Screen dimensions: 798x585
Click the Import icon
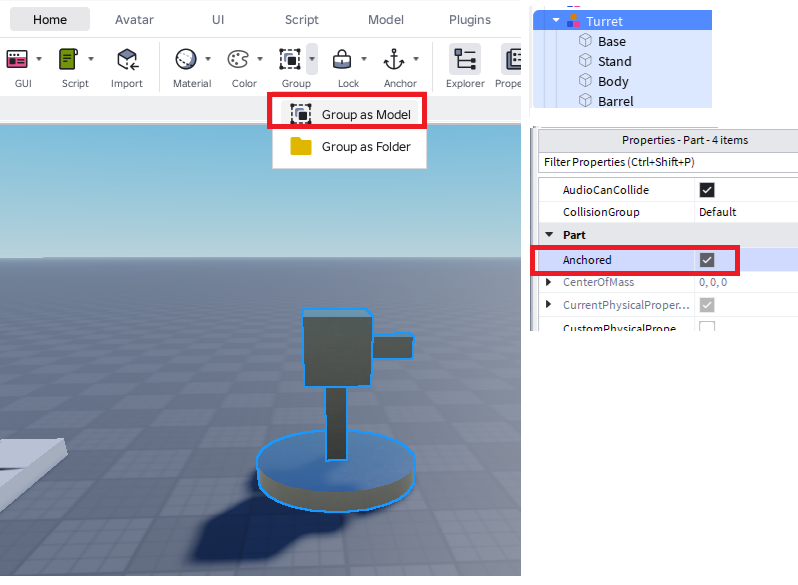127,59
